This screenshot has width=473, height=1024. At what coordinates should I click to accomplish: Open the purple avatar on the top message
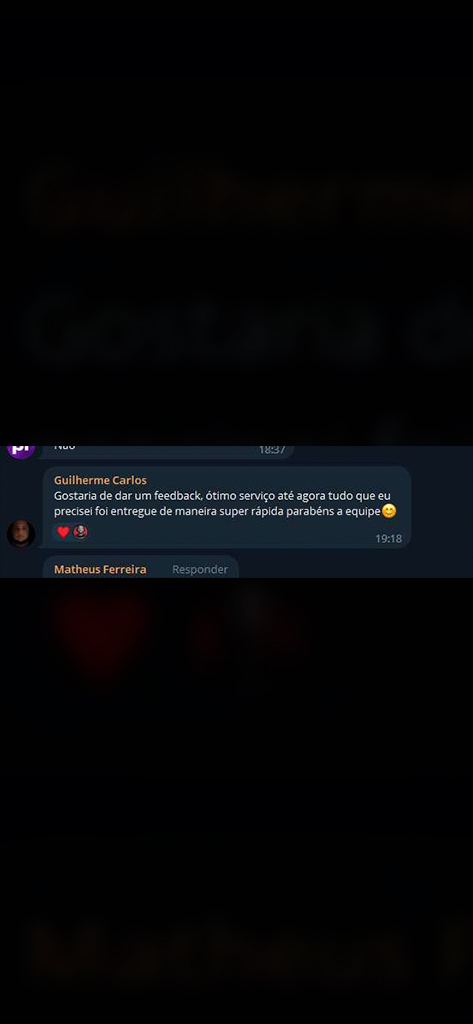click(21, 451)
